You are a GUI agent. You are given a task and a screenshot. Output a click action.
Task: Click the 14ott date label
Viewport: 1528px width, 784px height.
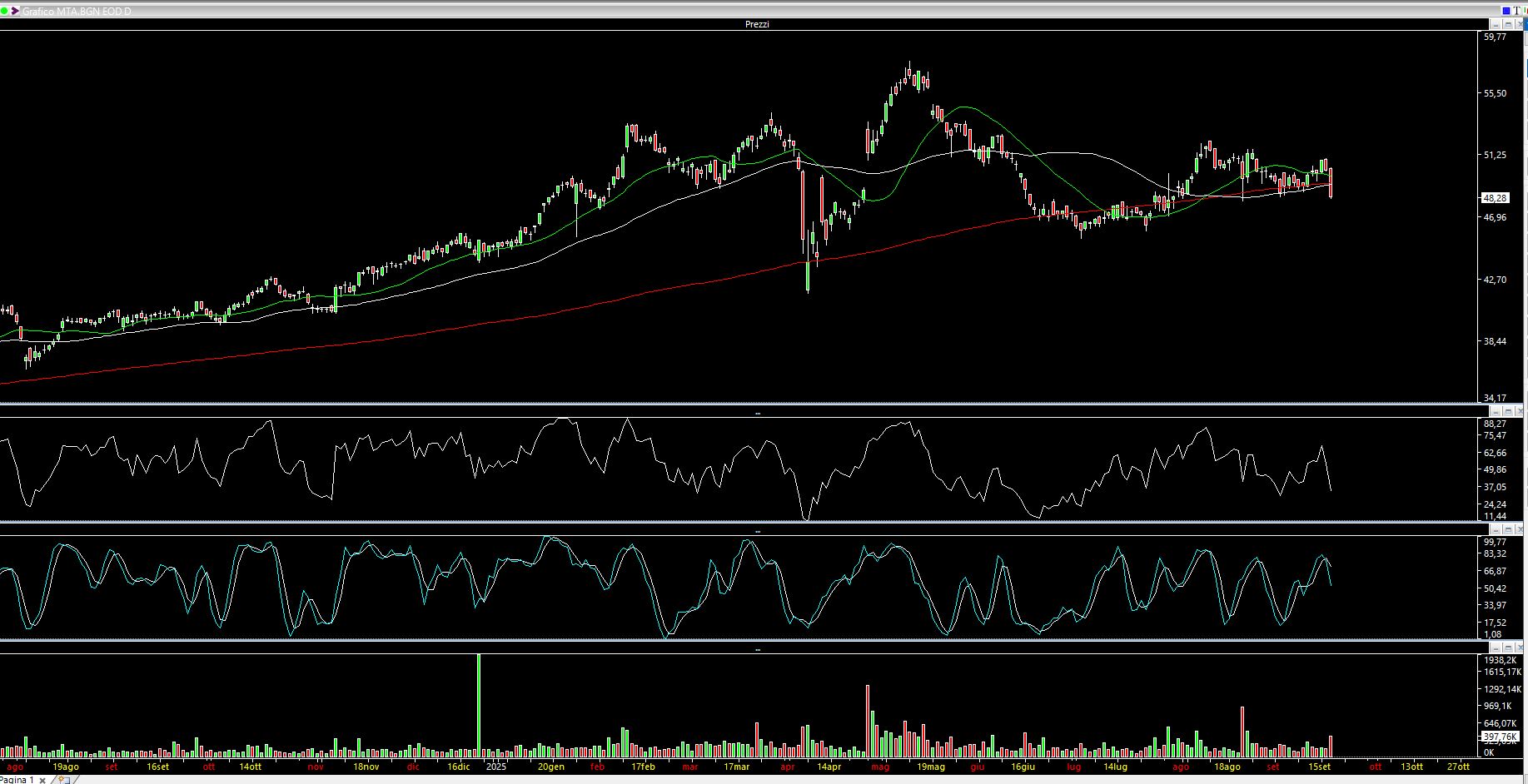point(250,767)
